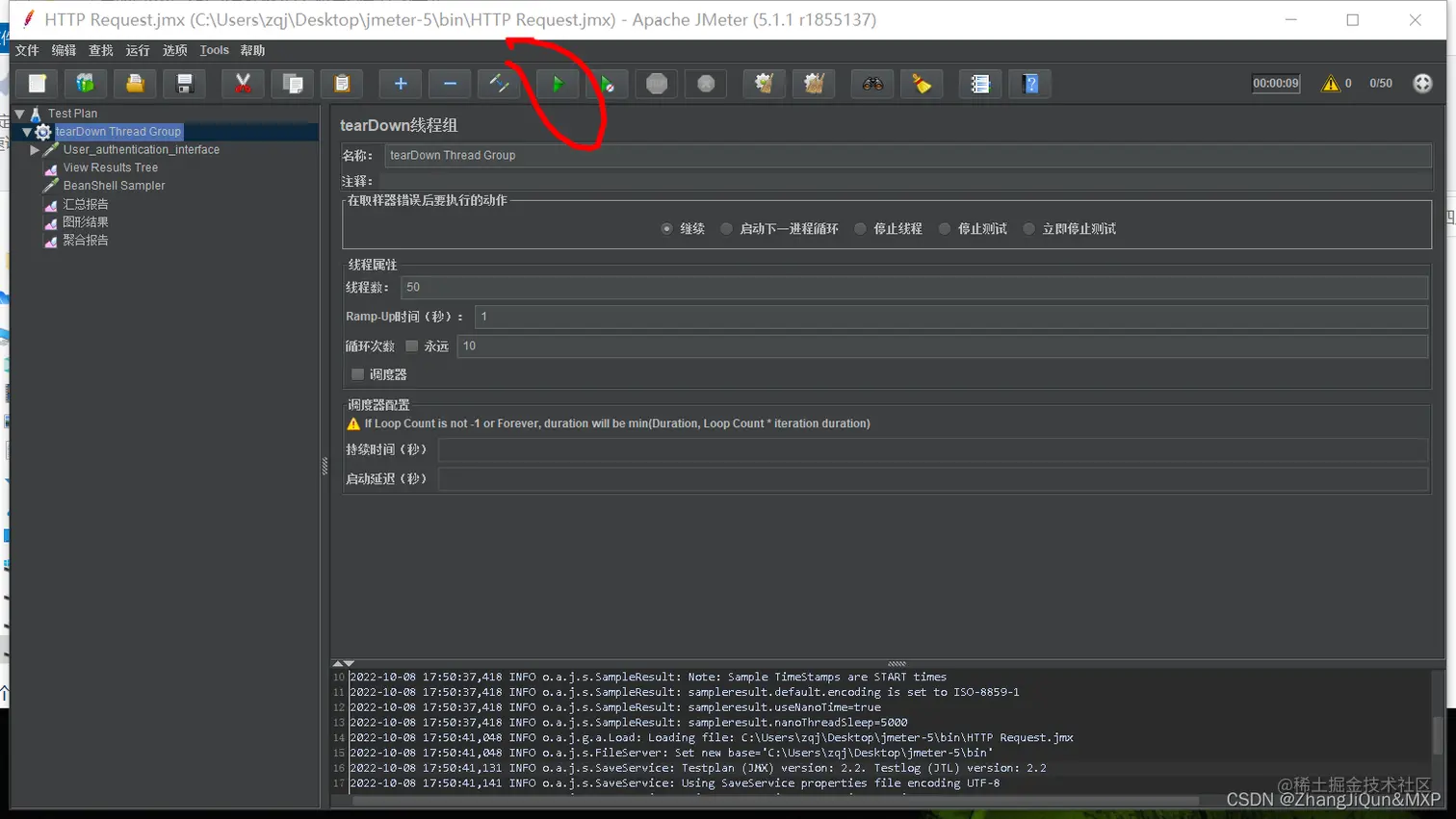
Task: Collapse the tearDown Thread Group node arrow
Action: (x=27, y=132)
